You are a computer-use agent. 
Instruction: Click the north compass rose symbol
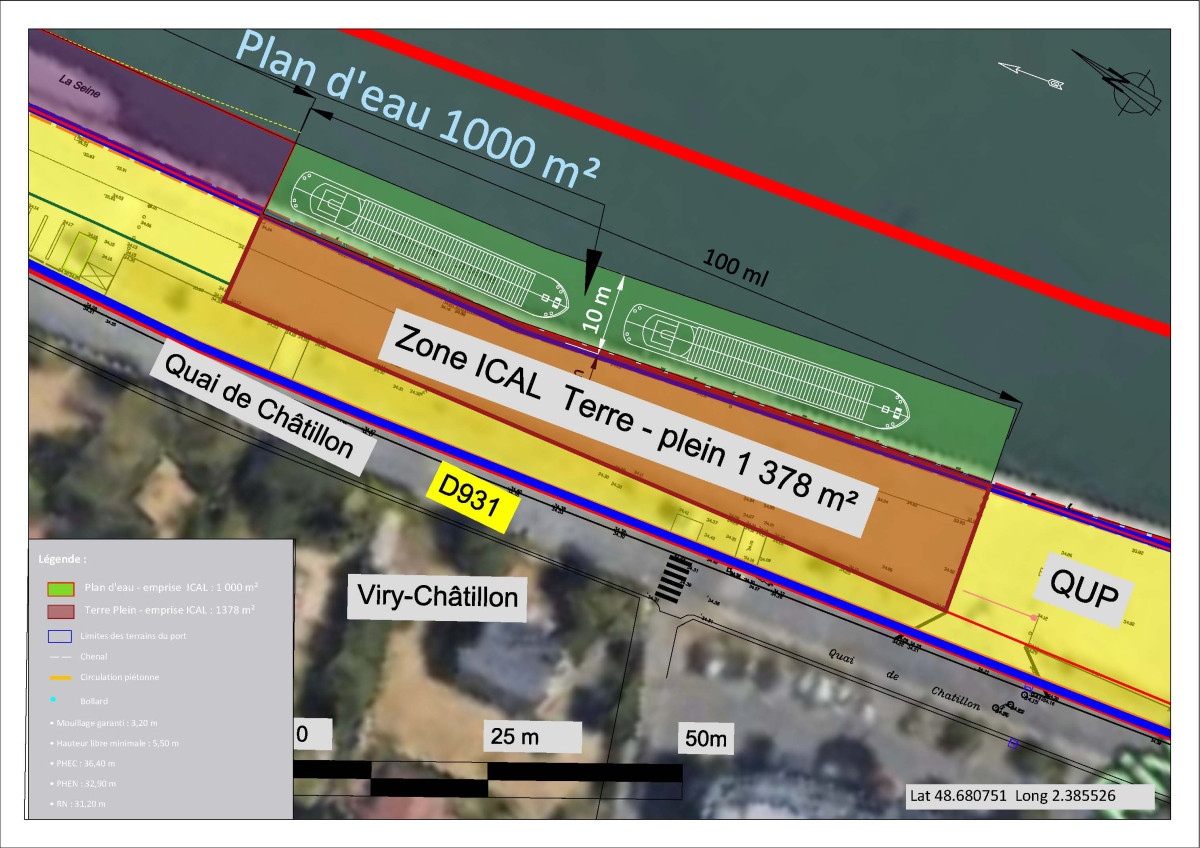point(1130,80)
